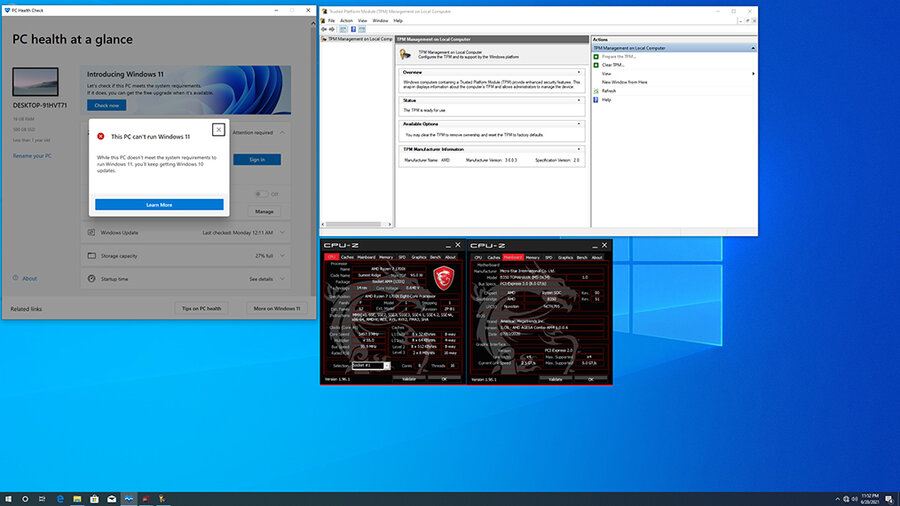Click the back arrow in TPM toolbar

click(323, 29)
